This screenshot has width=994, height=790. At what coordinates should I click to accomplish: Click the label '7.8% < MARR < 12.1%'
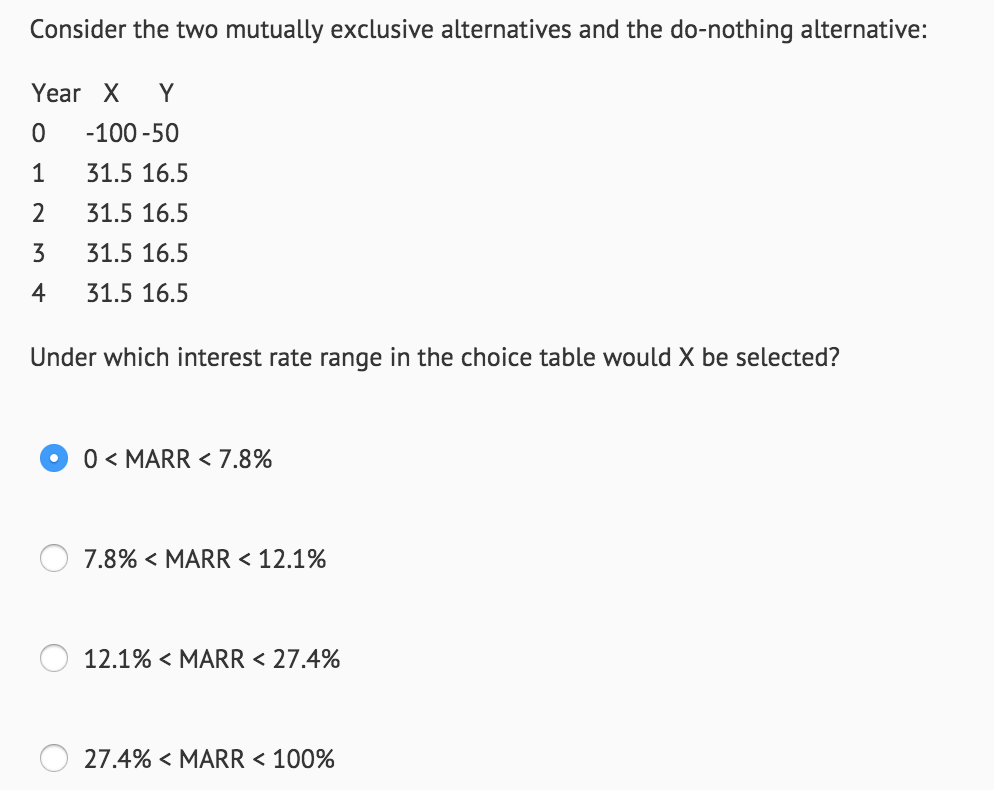pos(205,559)
